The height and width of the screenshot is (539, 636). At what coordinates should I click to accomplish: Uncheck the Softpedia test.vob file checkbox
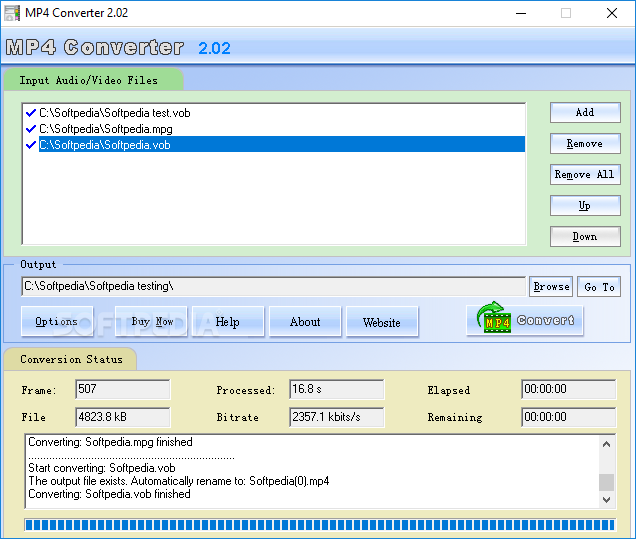tap(31, 113)
